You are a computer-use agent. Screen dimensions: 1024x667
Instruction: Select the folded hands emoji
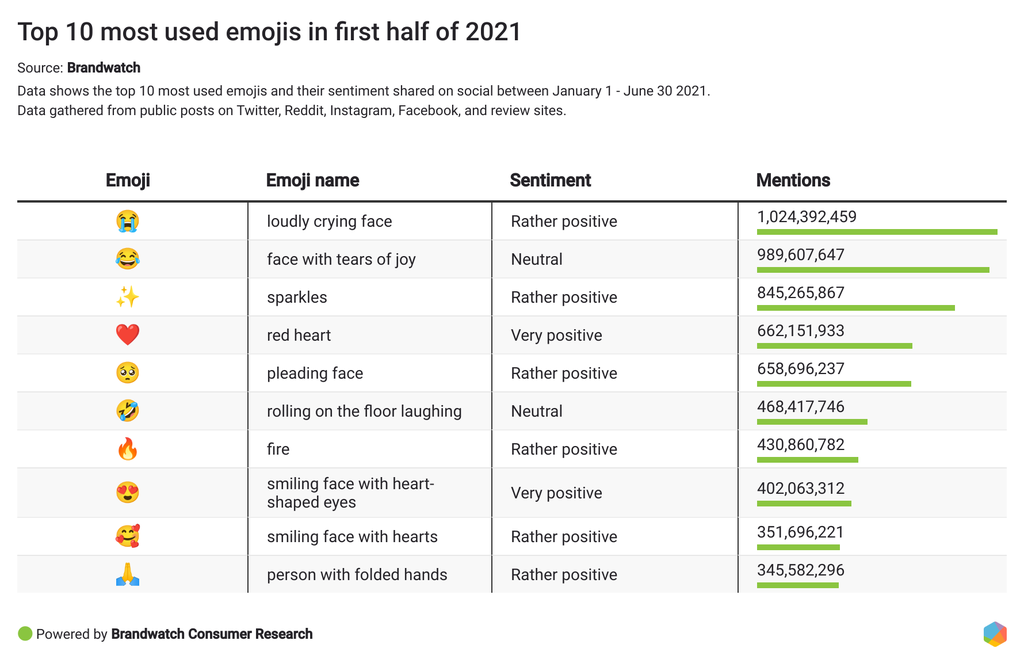coord(127,574)
